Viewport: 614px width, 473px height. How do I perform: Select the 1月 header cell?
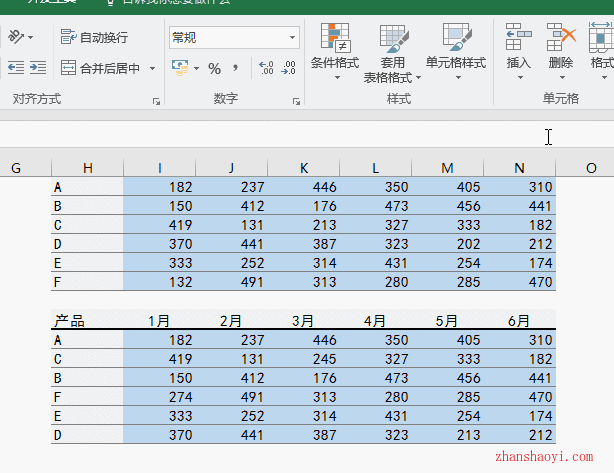pyautogui.click(x=159, y=321)
